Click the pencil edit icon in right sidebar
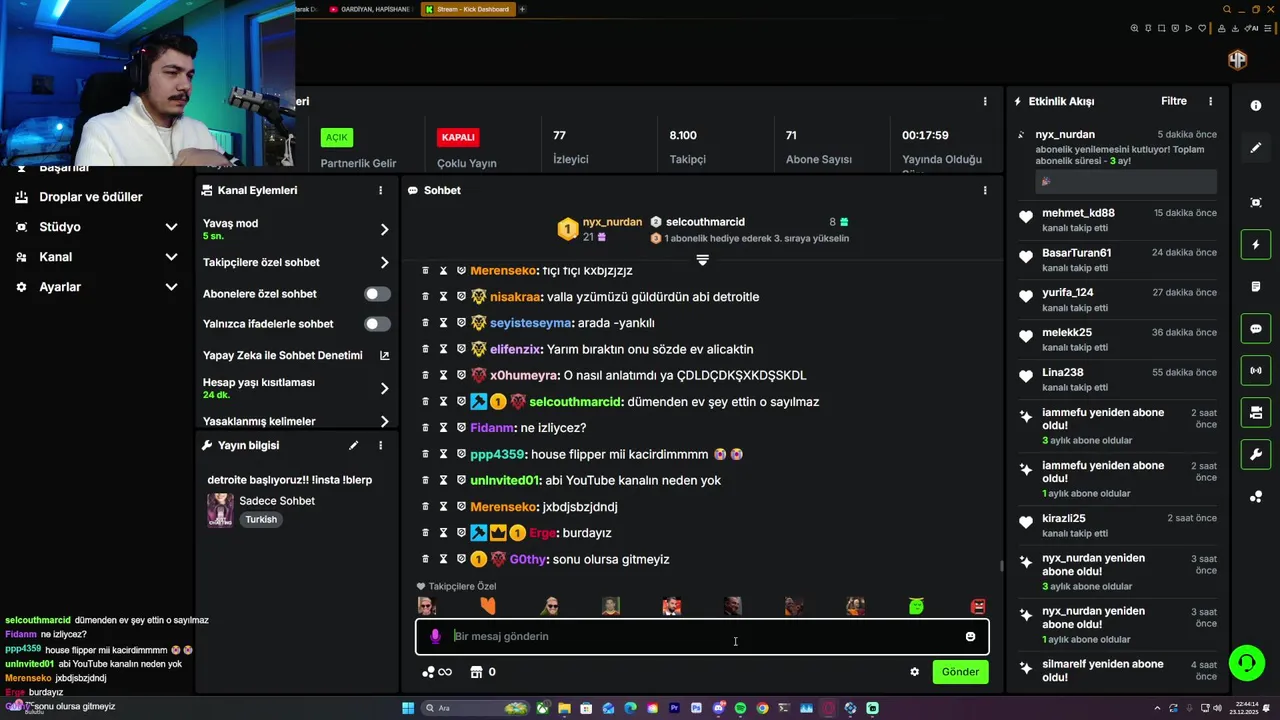 [x=1256, y=148]
